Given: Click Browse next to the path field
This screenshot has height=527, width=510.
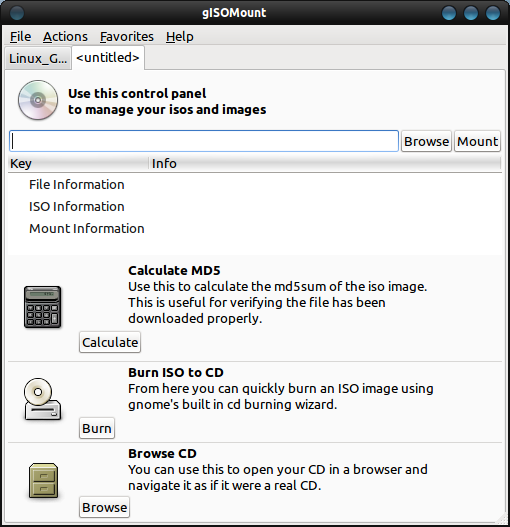Looking at the screenshot, I should point(426,141).
